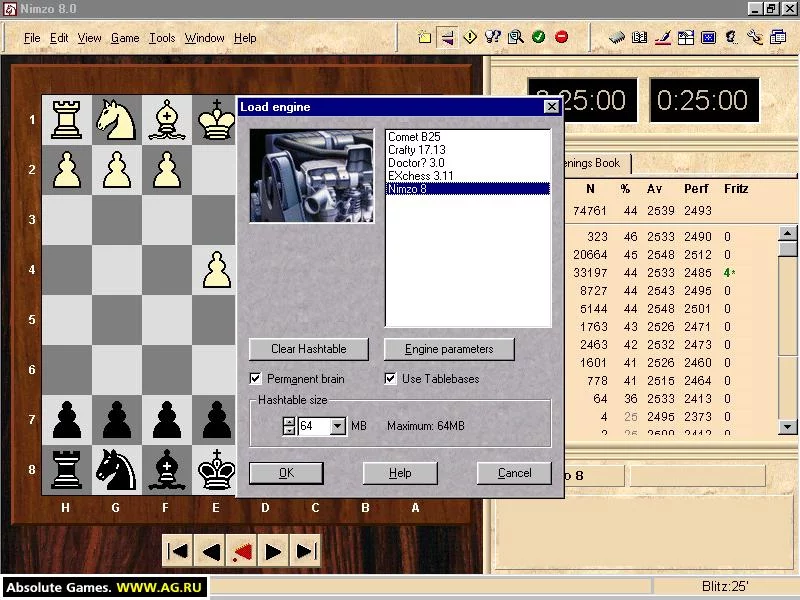Viewport: 800px width, 600px height.
Task: Click the head silhouette toolbar icon
Action: [x=731, y=37]
